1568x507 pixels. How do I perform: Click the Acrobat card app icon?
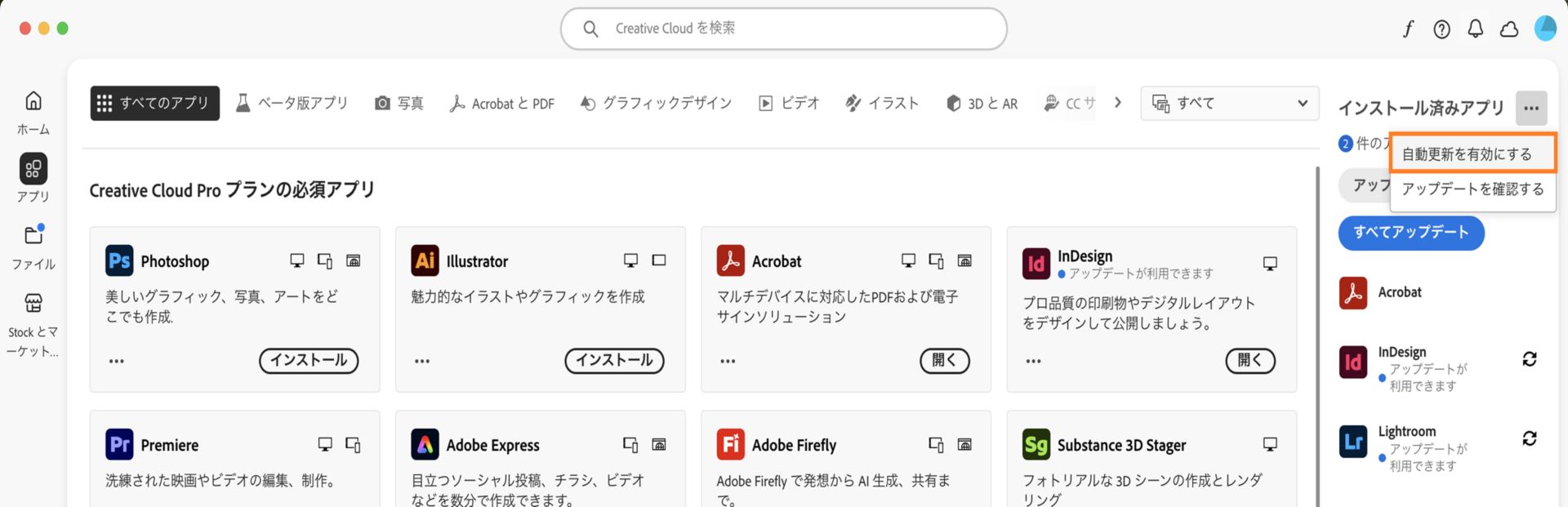731,260
